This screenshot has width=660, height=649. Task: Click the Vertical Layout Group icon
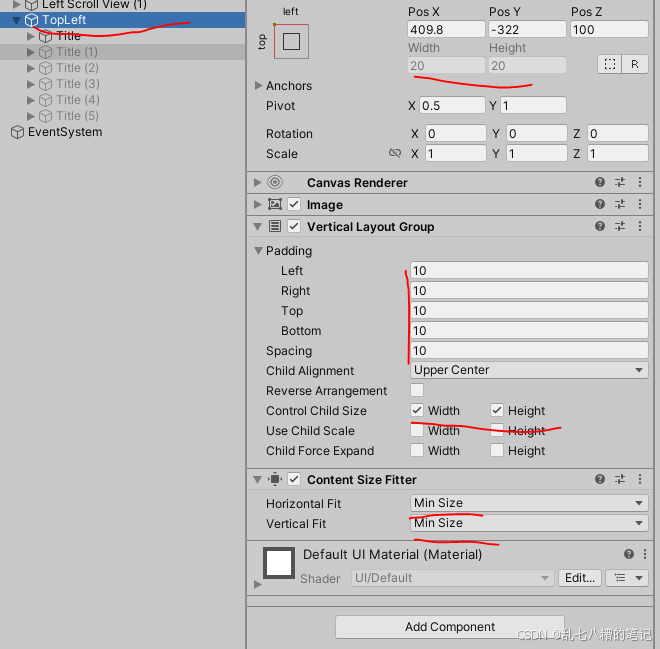(x=275, y=226)
